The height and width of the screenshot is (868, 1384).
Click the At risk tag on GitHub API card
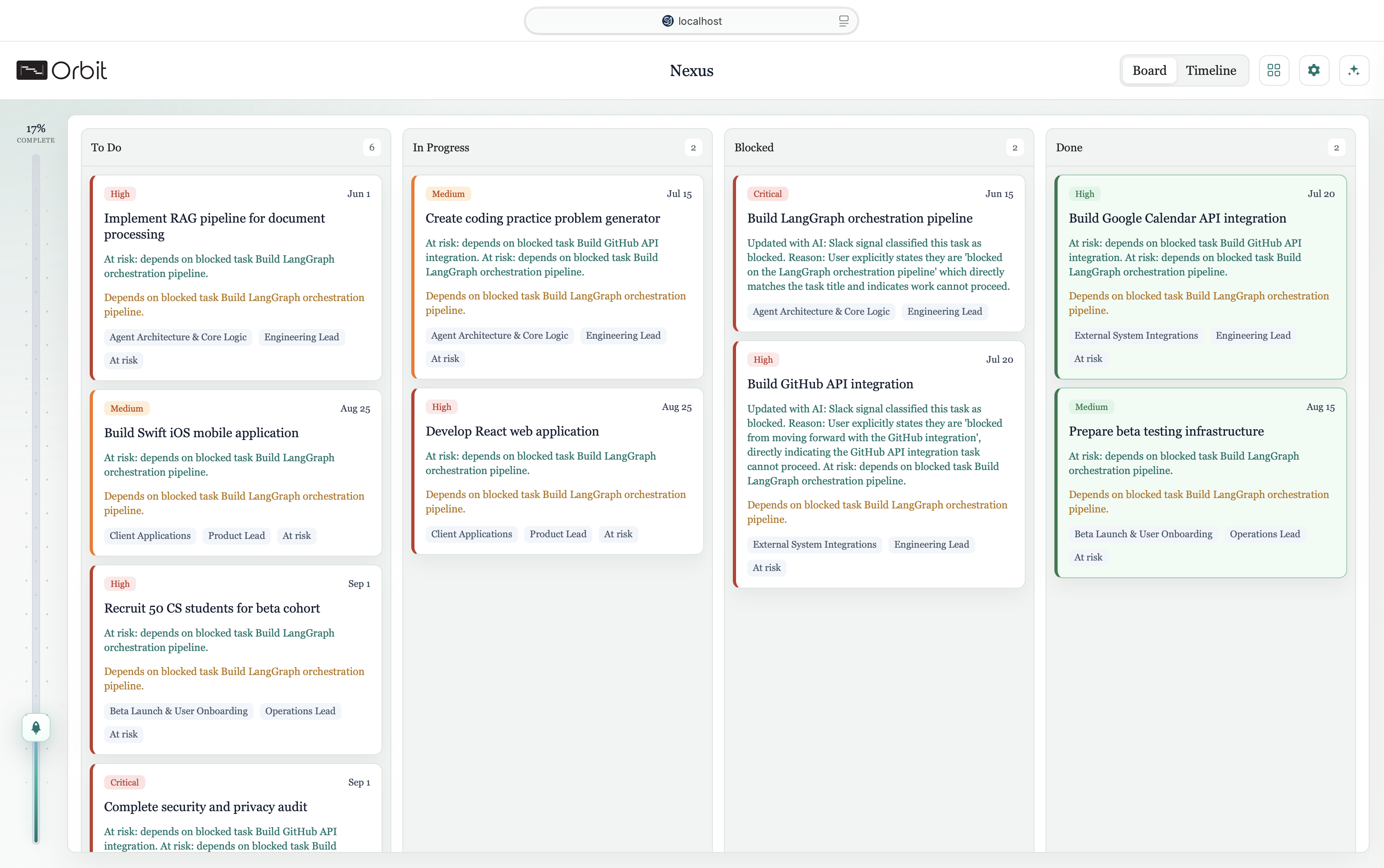(766, 568)
